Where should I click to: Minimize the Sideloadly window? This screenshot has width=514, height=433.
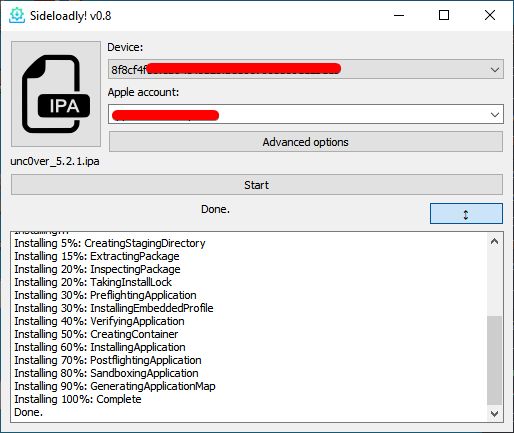pyautogui.click(x=399, y=15)
